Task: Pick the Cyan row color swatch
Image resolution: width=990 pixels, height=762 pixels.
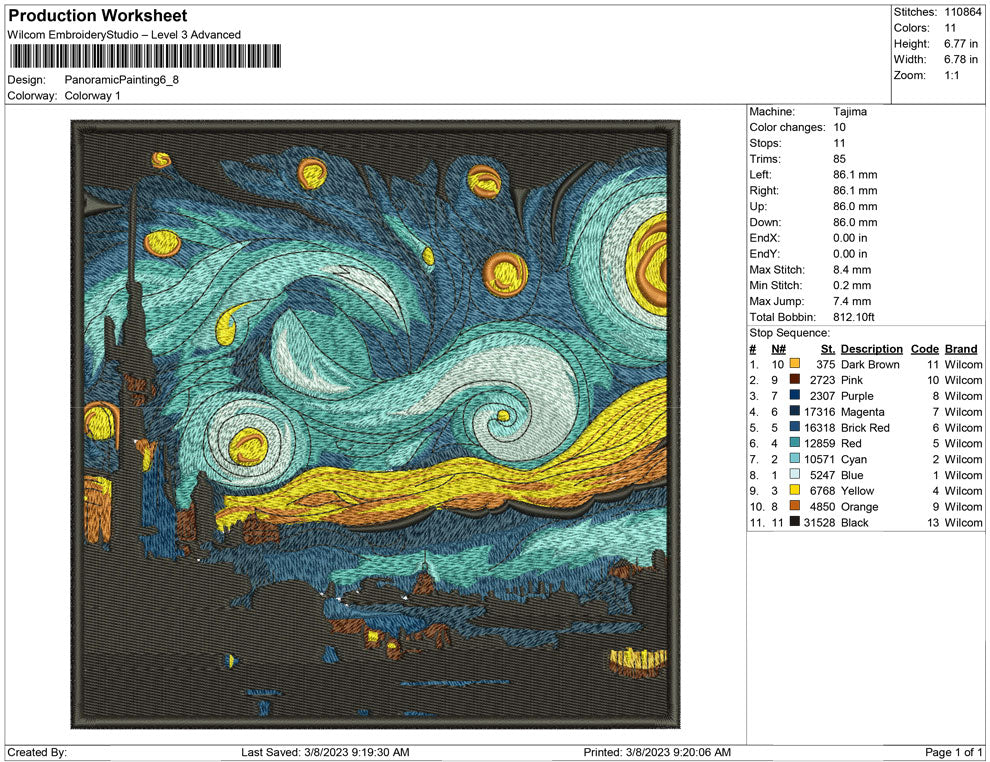Action: [x=795, y=458]
